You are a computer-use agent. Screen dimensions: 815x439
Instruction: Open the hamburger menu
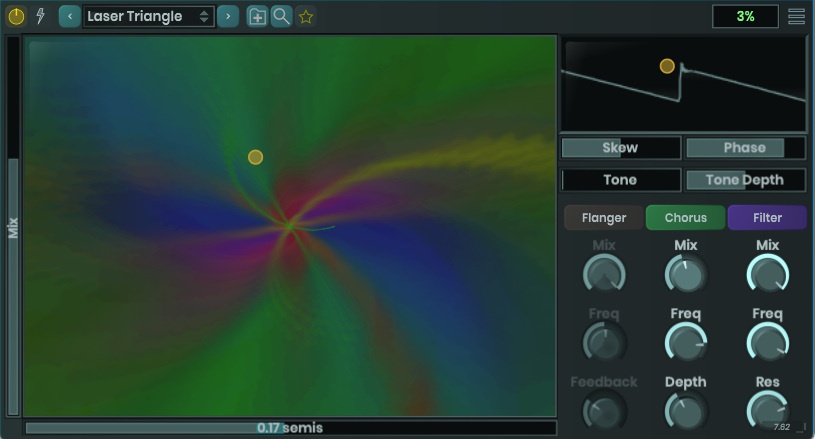tap(796, 16)
